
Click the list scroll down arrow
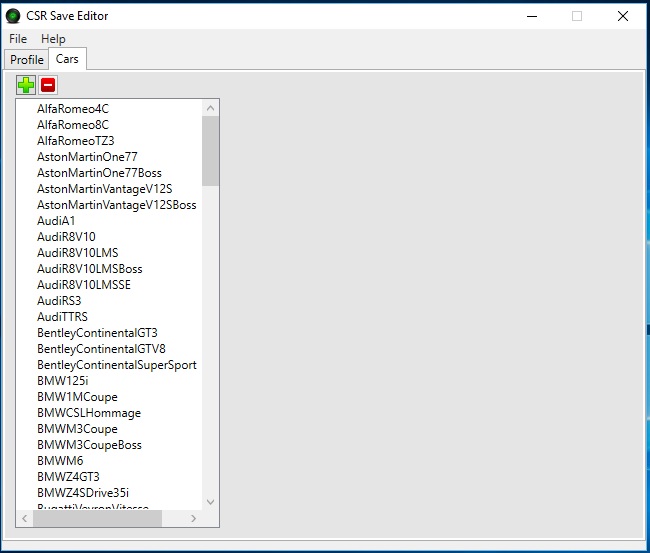point(210,502)
